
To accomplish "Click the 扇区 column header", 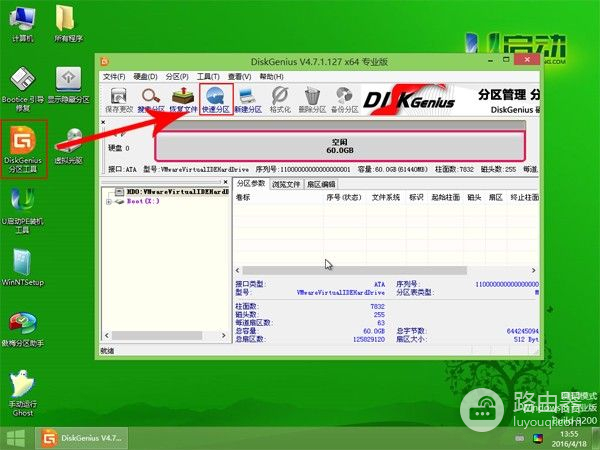I will coord(496,197).
